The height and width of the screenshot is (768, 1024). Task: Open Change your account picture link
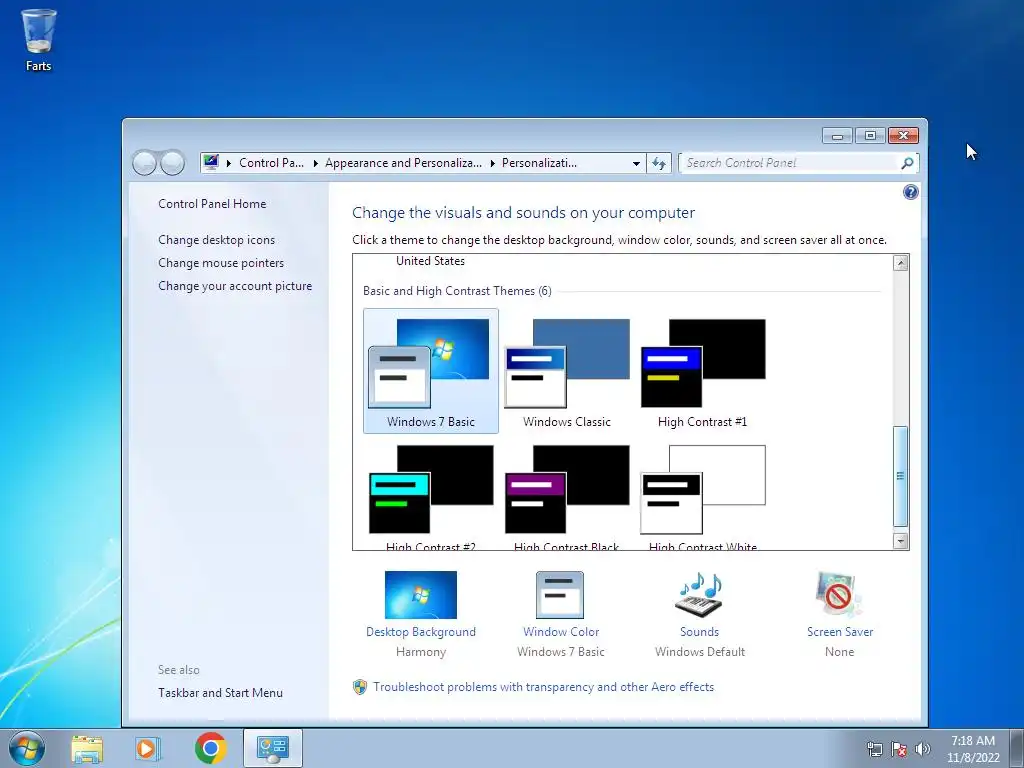(235, 285)
